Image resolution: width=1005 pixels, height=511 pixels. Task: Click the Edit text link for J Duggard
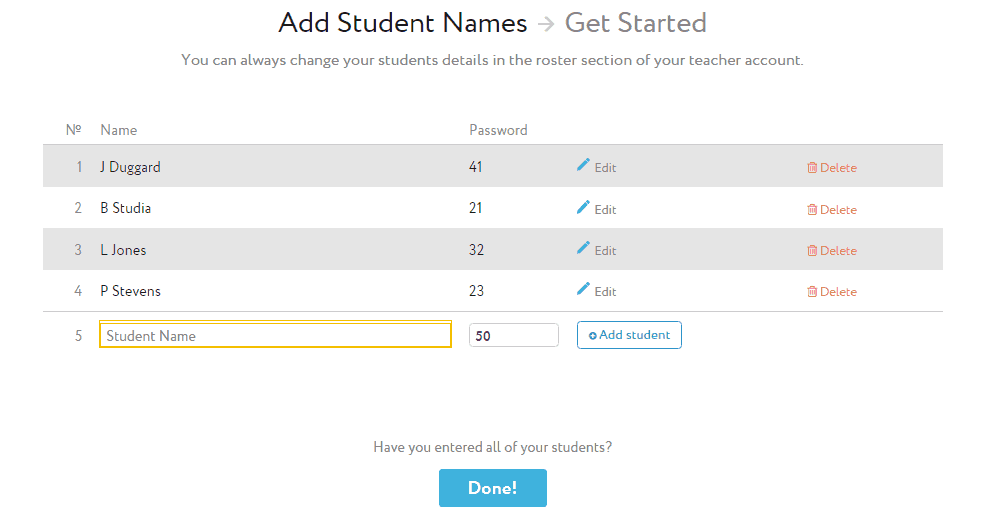click(x=605, y=168)
